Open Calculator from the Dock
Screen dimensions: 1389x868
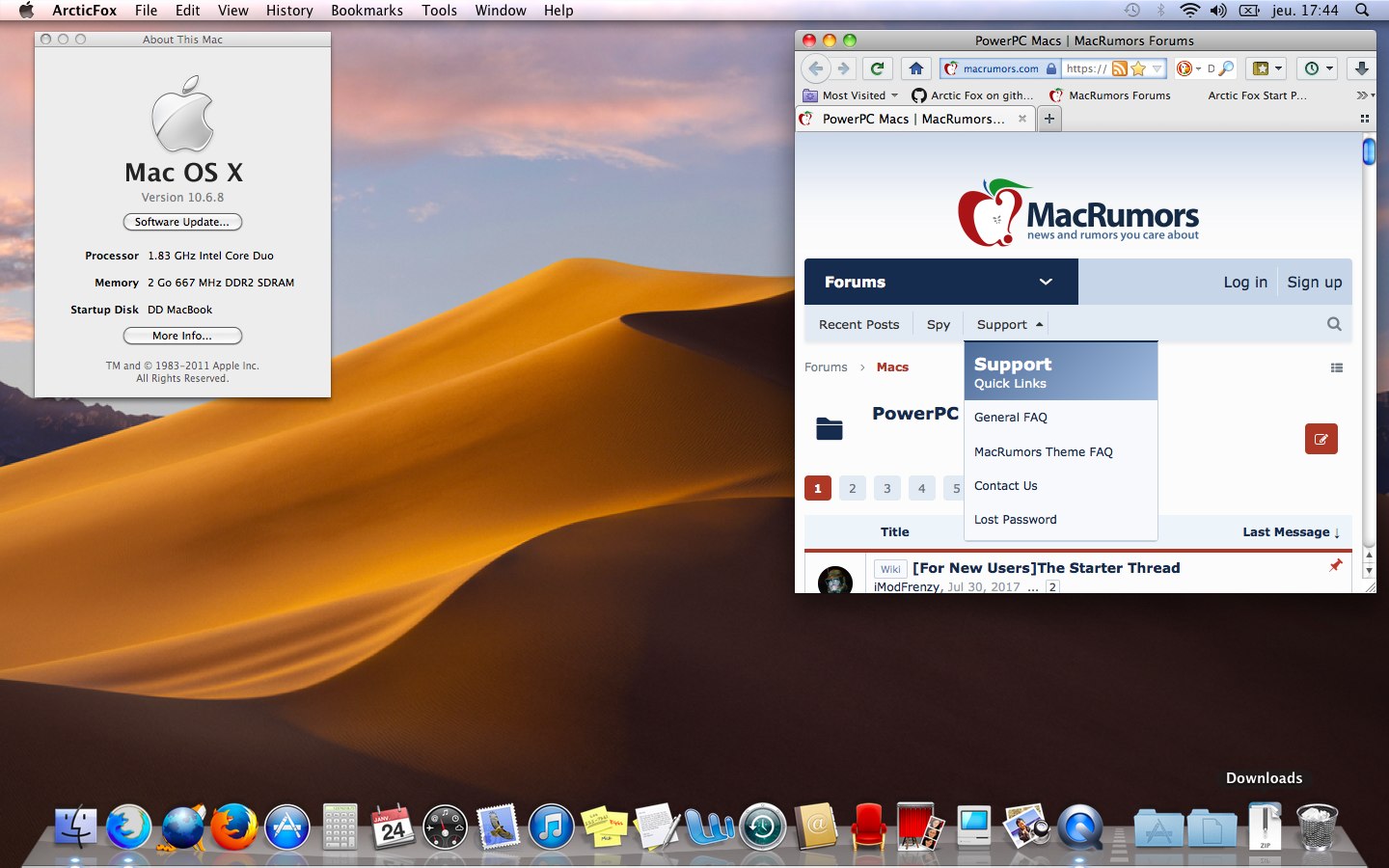point(340,827)
